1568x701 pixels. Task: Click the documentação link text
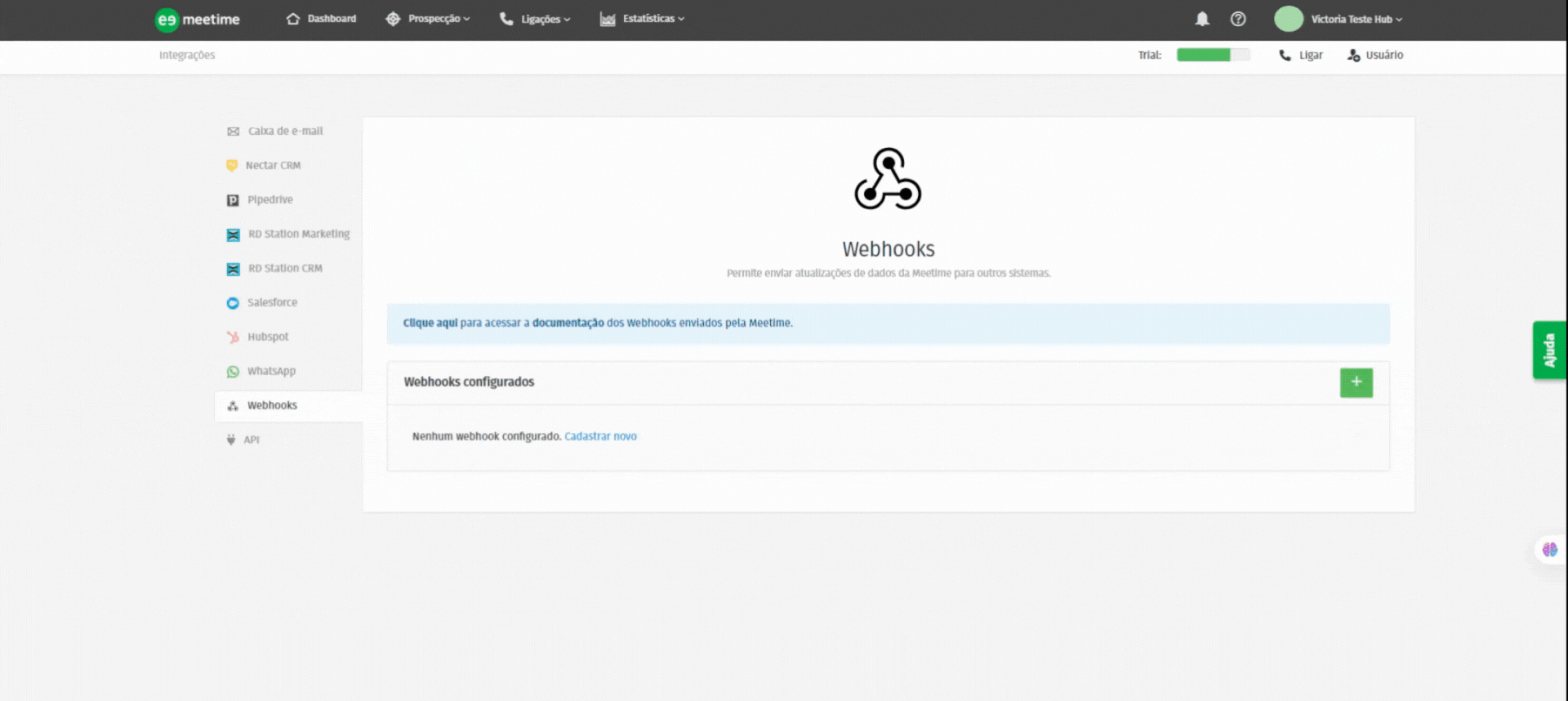click(x=568, y=324)
